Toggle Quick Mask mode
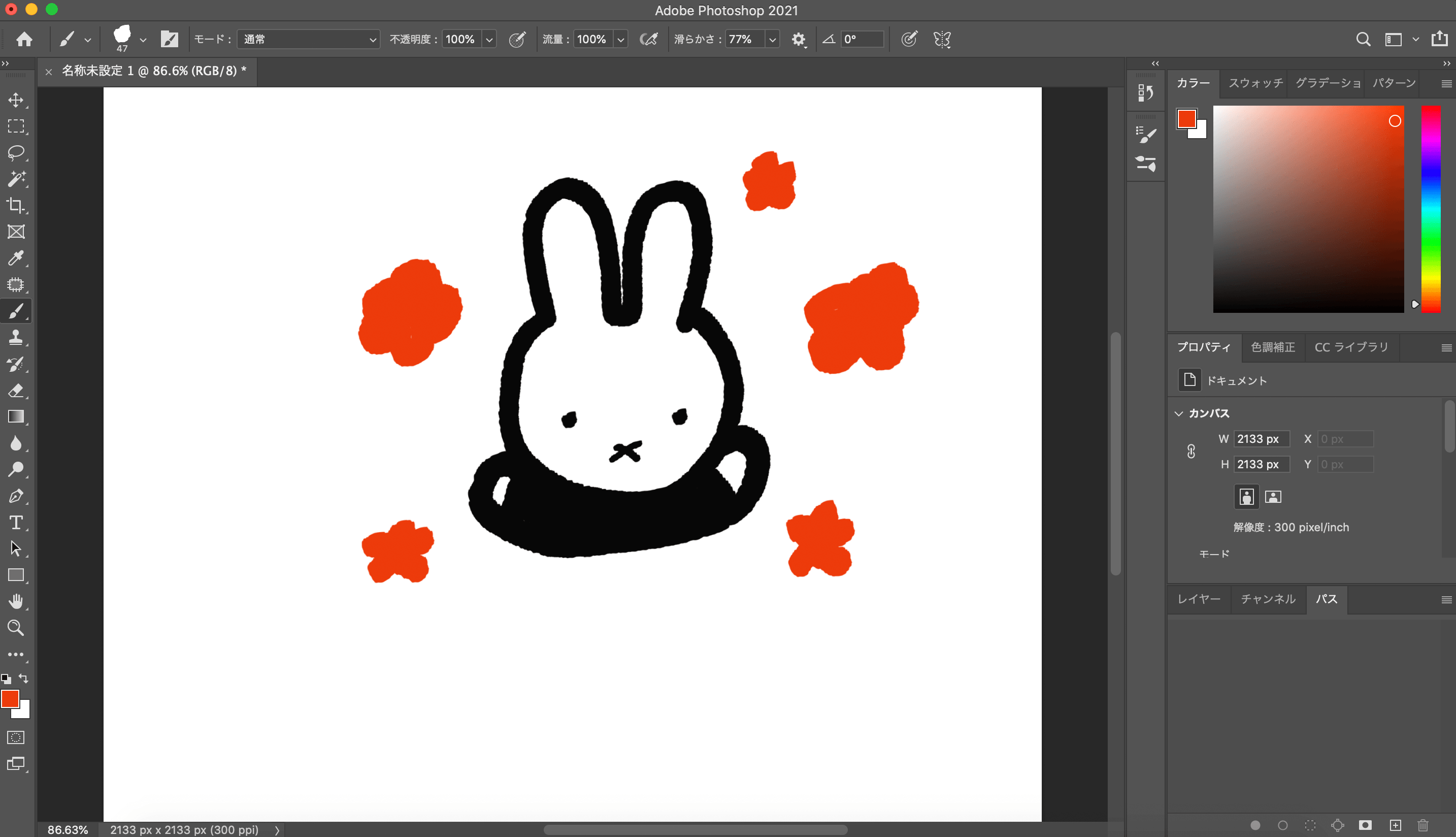 point(16,737)
